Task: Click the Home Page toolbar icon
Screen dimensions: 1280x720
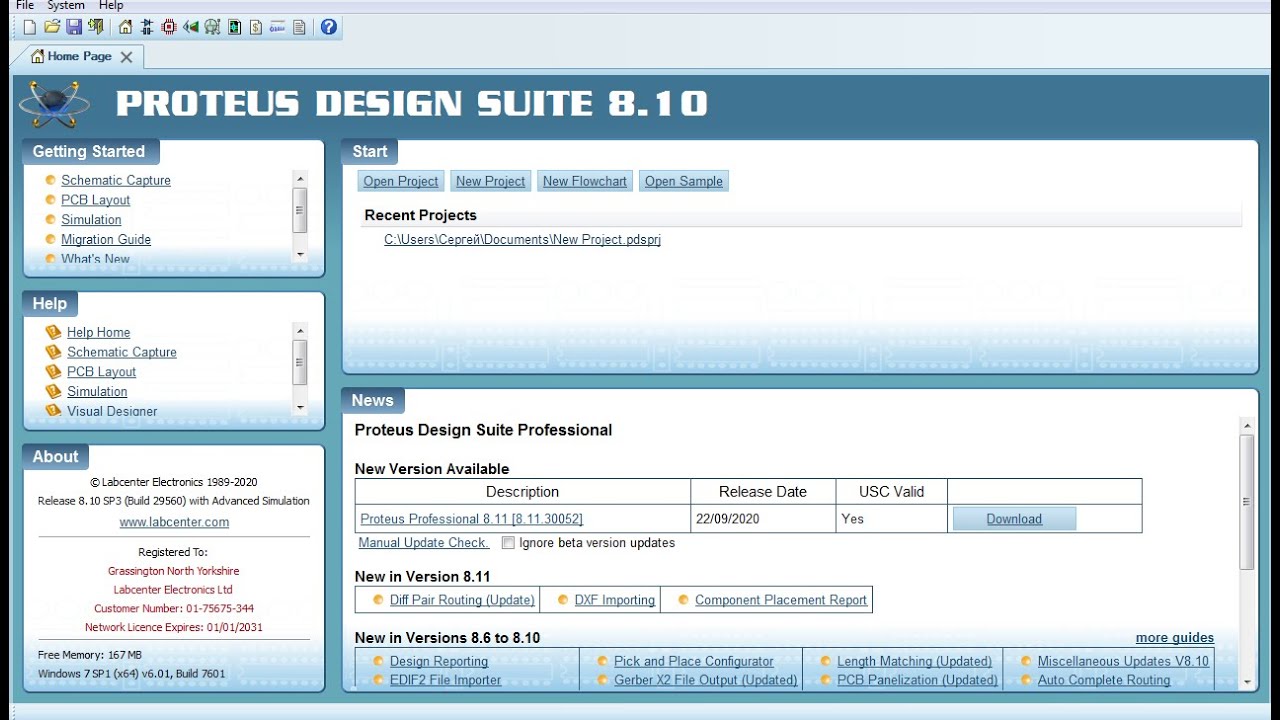Action: tap(125, 27)
